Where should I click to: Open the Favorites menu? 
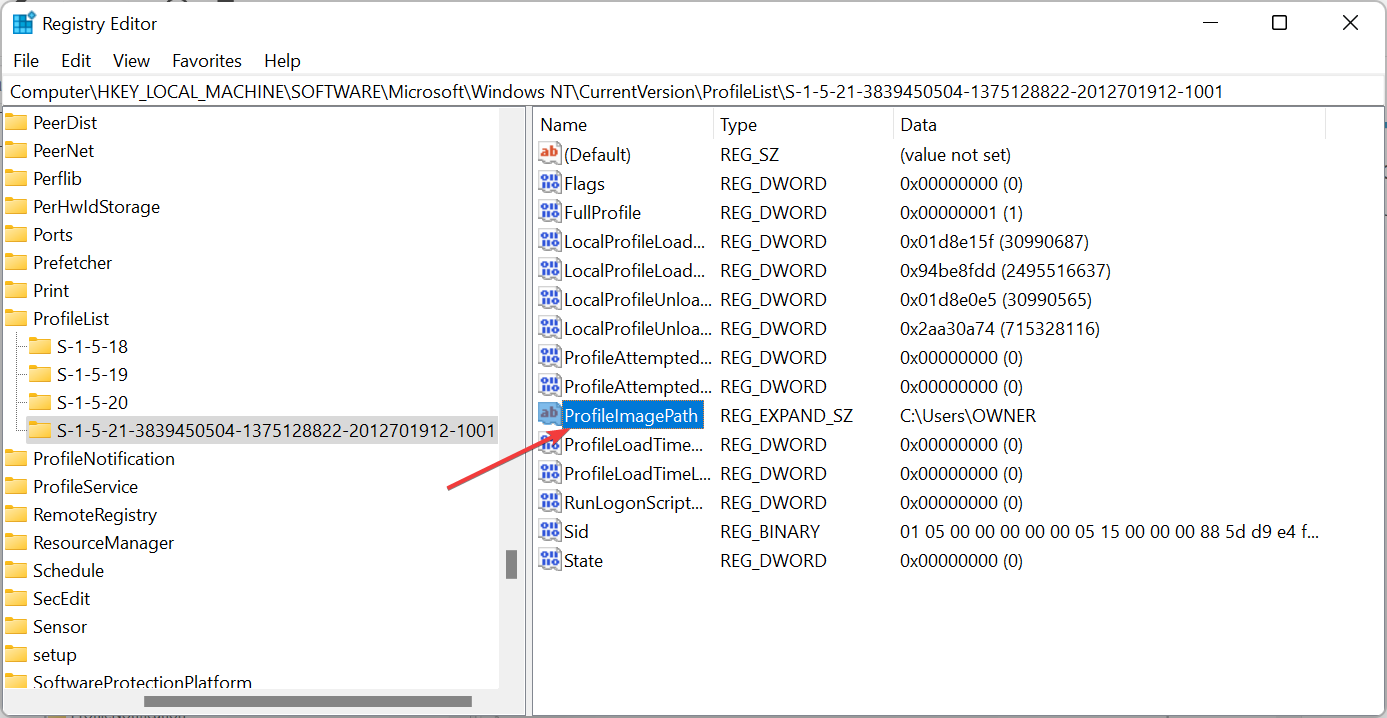[x=207, y=61]
